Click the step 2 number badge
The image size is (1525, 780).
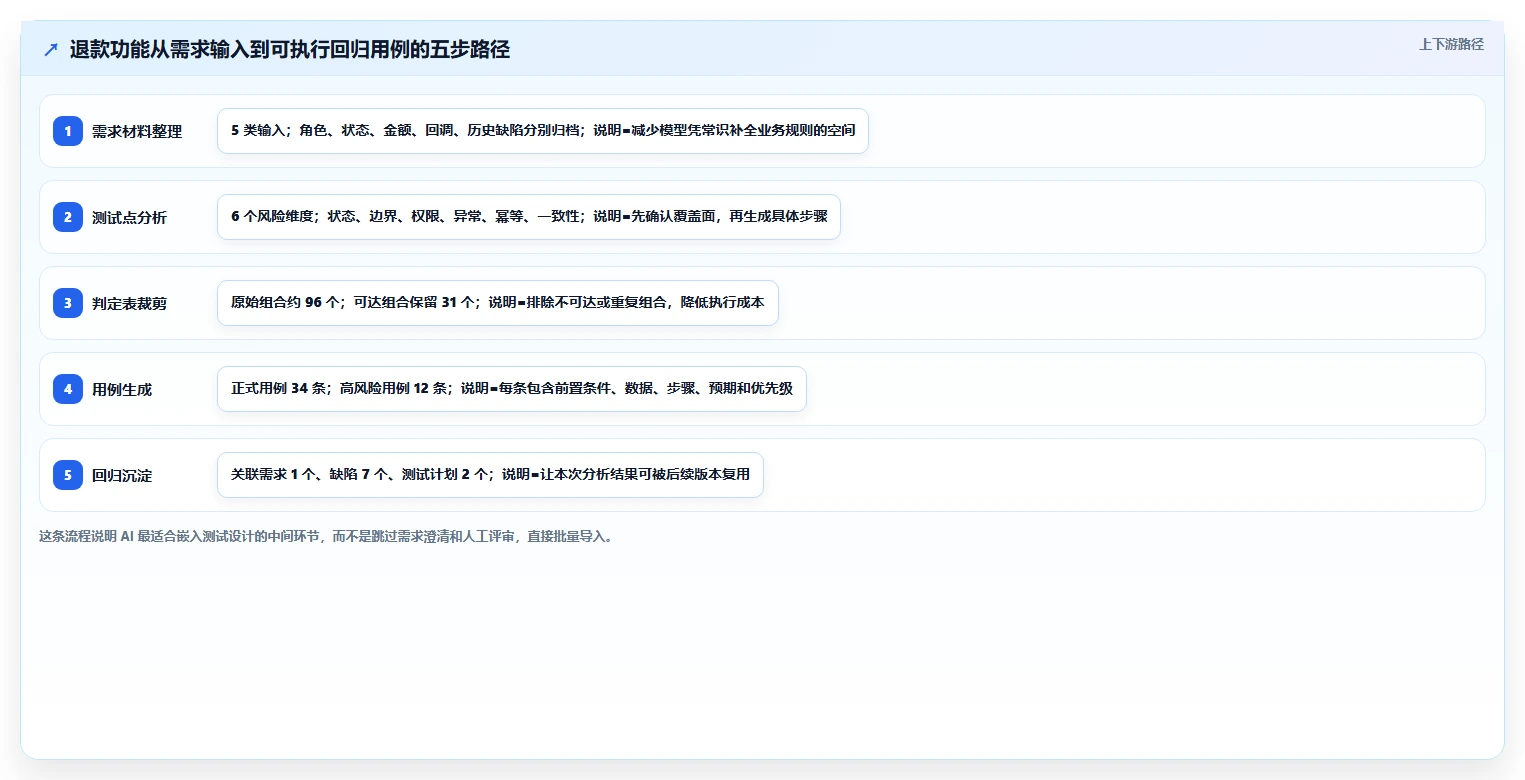[x=68, y=217]
